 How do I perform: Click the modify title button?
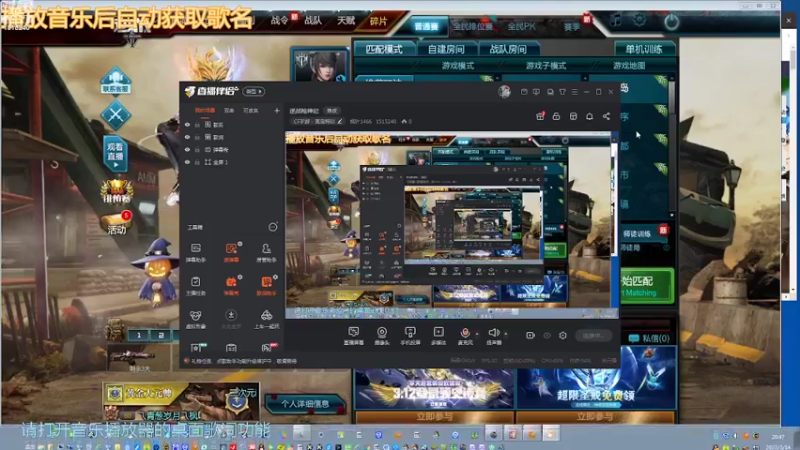pos(332,111)
